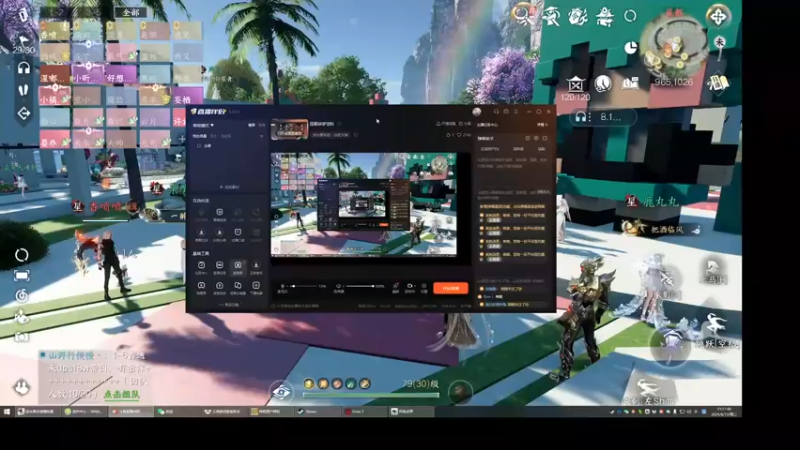Click the highlighted third basic tools icon
This screenshot has width=800, height=450.
pos(238,266)
